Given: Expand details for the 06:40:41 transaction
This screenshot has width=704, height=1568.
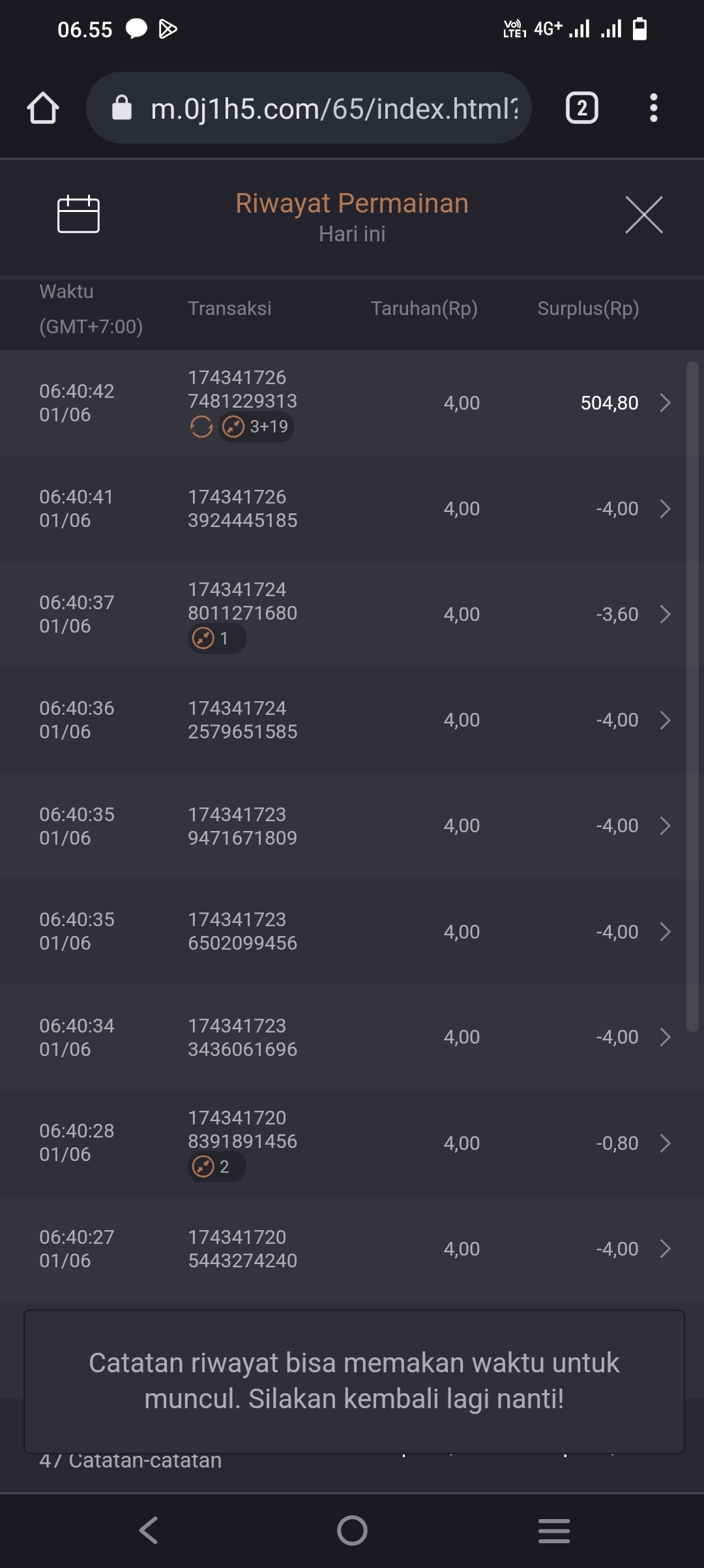Looking at the screenshot, I should click(x=665, y=509).
